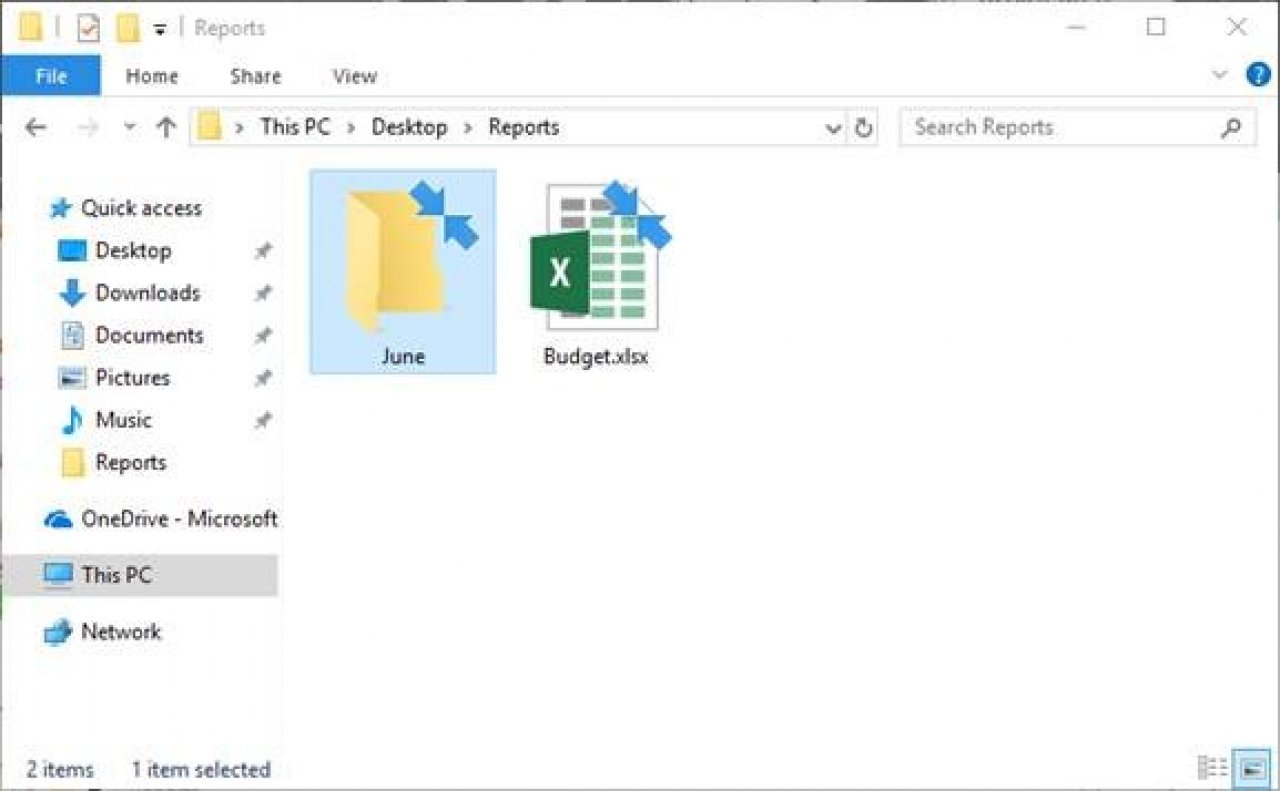Open the File menu tab
The height and width of the screenshot is (791, 1280).
tap(51, 76)
